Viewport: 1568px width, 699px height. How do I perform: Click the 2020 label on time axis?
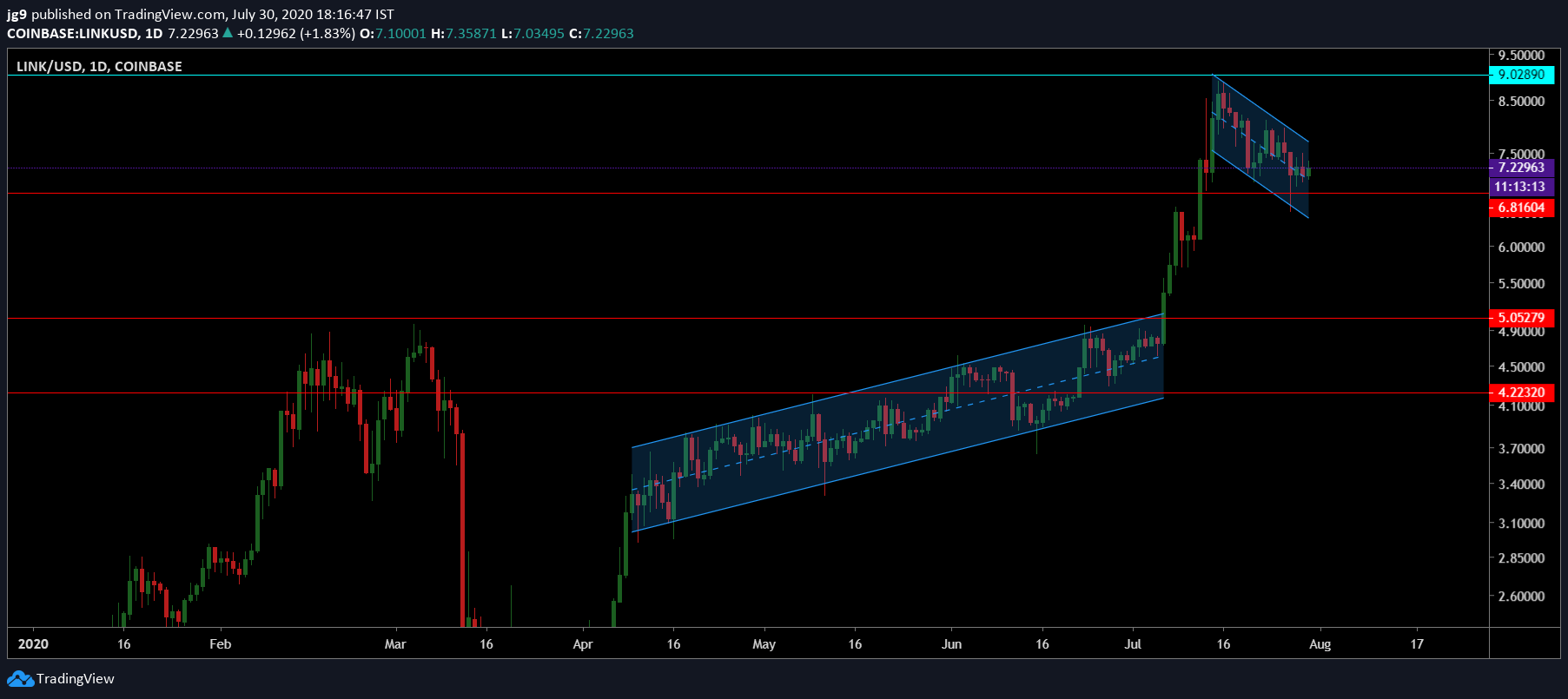click(33, 643)
